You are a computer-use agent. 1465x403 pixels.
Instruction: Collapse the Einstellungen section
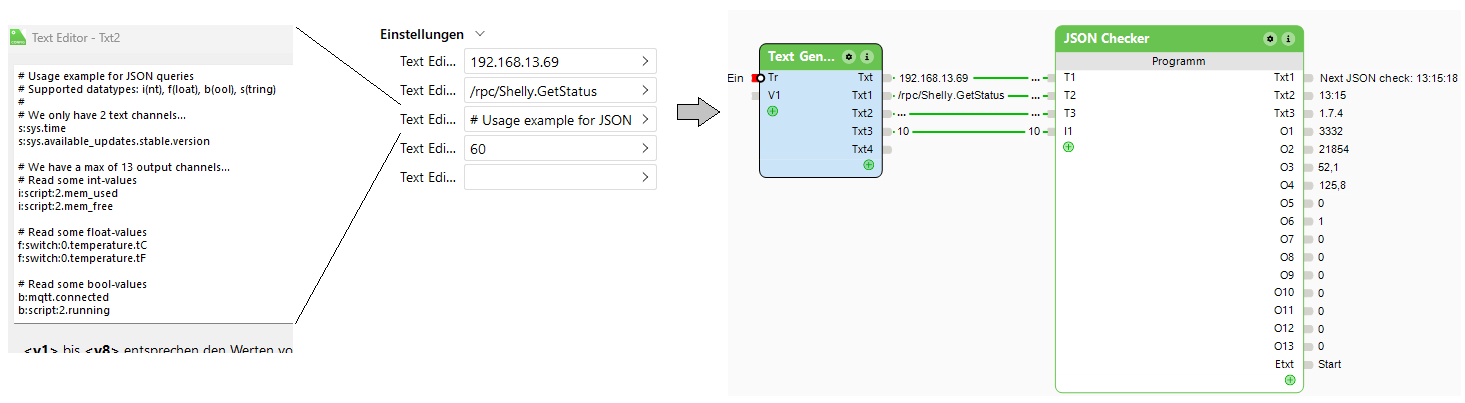(481, 34)
